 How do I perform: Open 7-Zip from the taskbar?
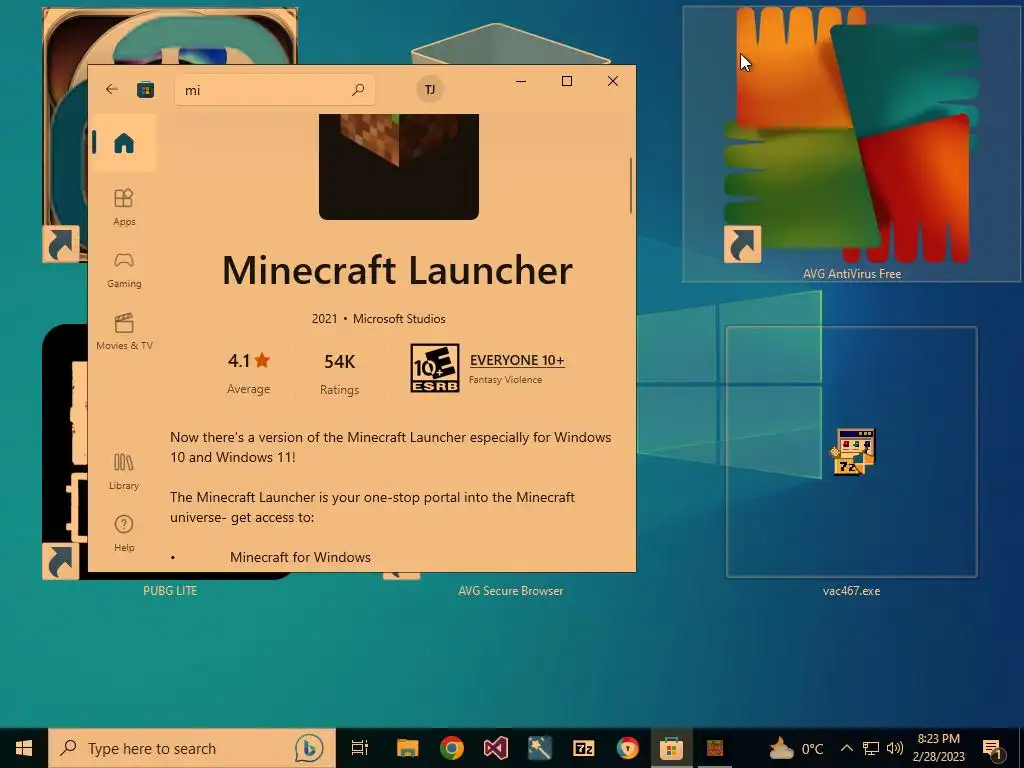583,748
